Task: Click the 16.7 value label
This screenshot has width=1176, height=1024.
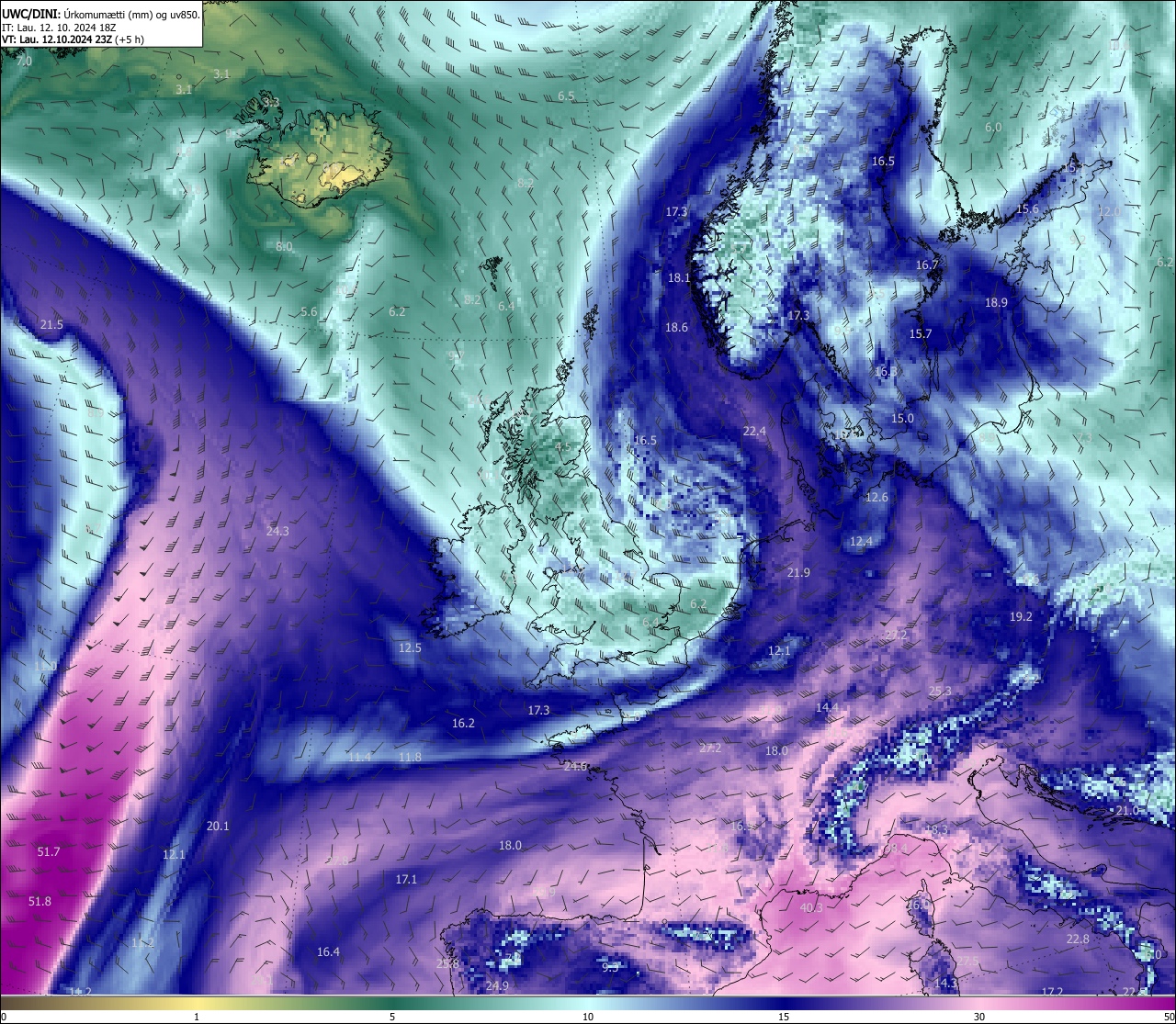Action: tap(927, 265)
